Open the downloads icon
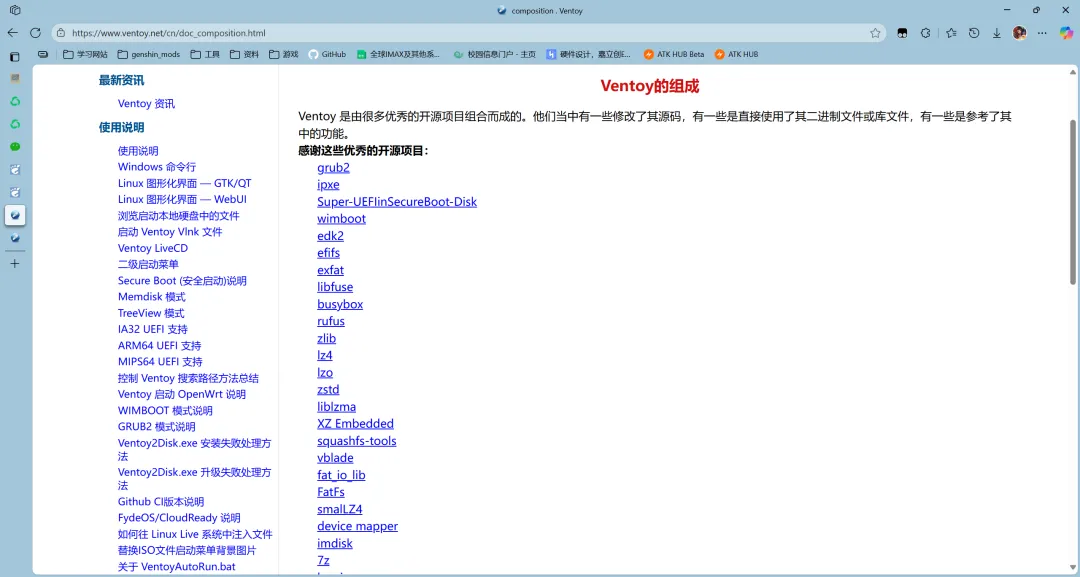This screenshot has height=577, width=1080. [x=997, y=32]
